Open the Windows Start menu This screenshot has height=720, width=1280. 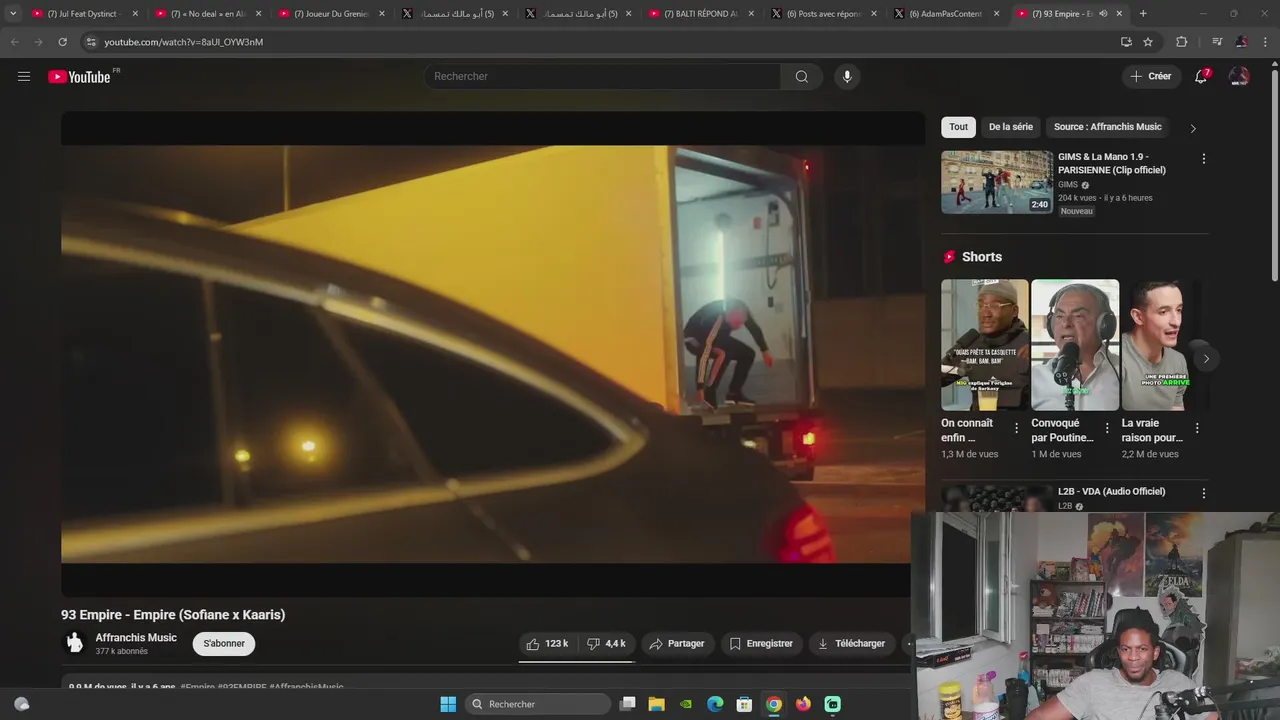tap(448, 704)
